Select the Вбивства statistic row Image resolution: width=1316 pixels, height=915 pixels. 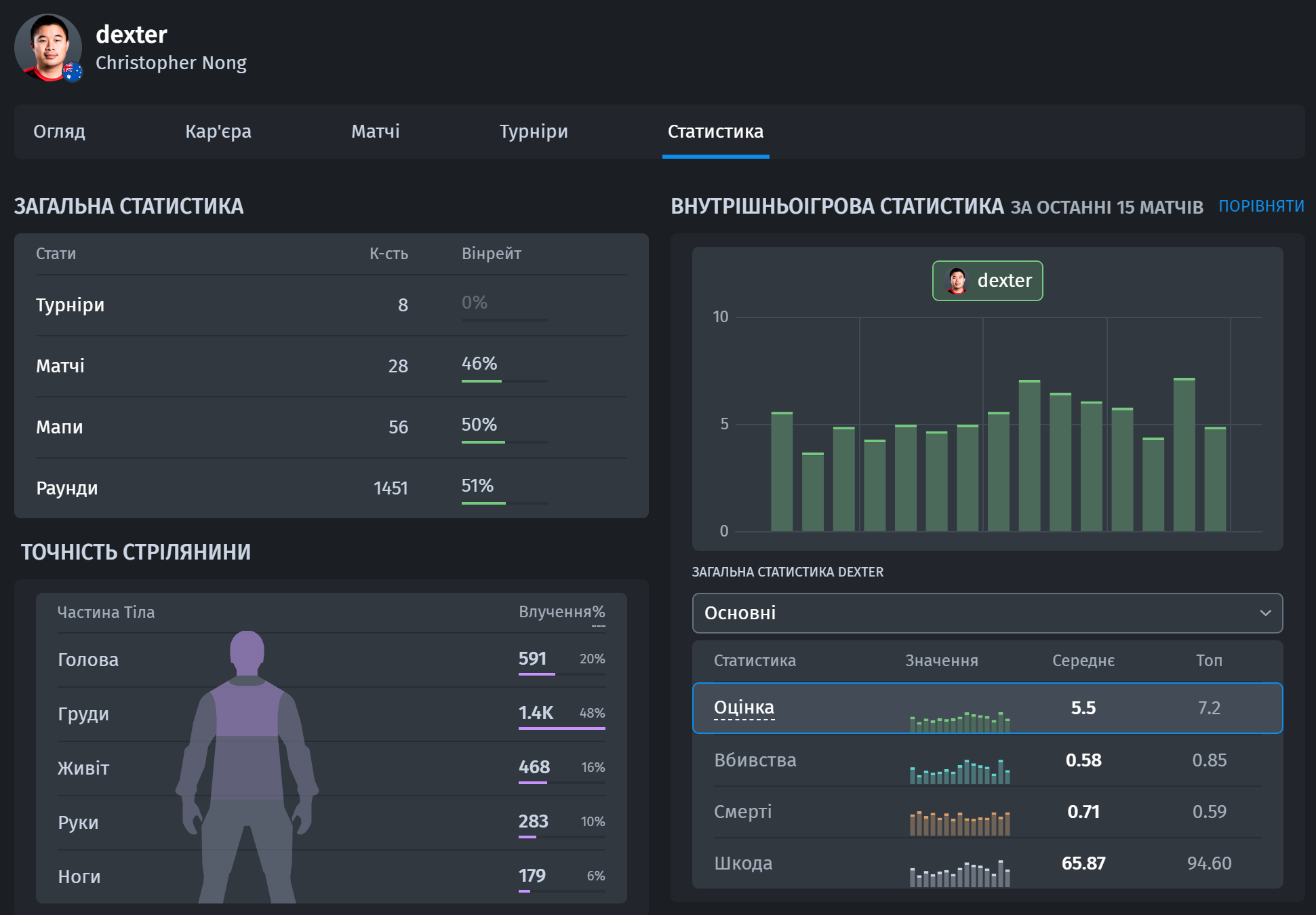pos(987,760)
